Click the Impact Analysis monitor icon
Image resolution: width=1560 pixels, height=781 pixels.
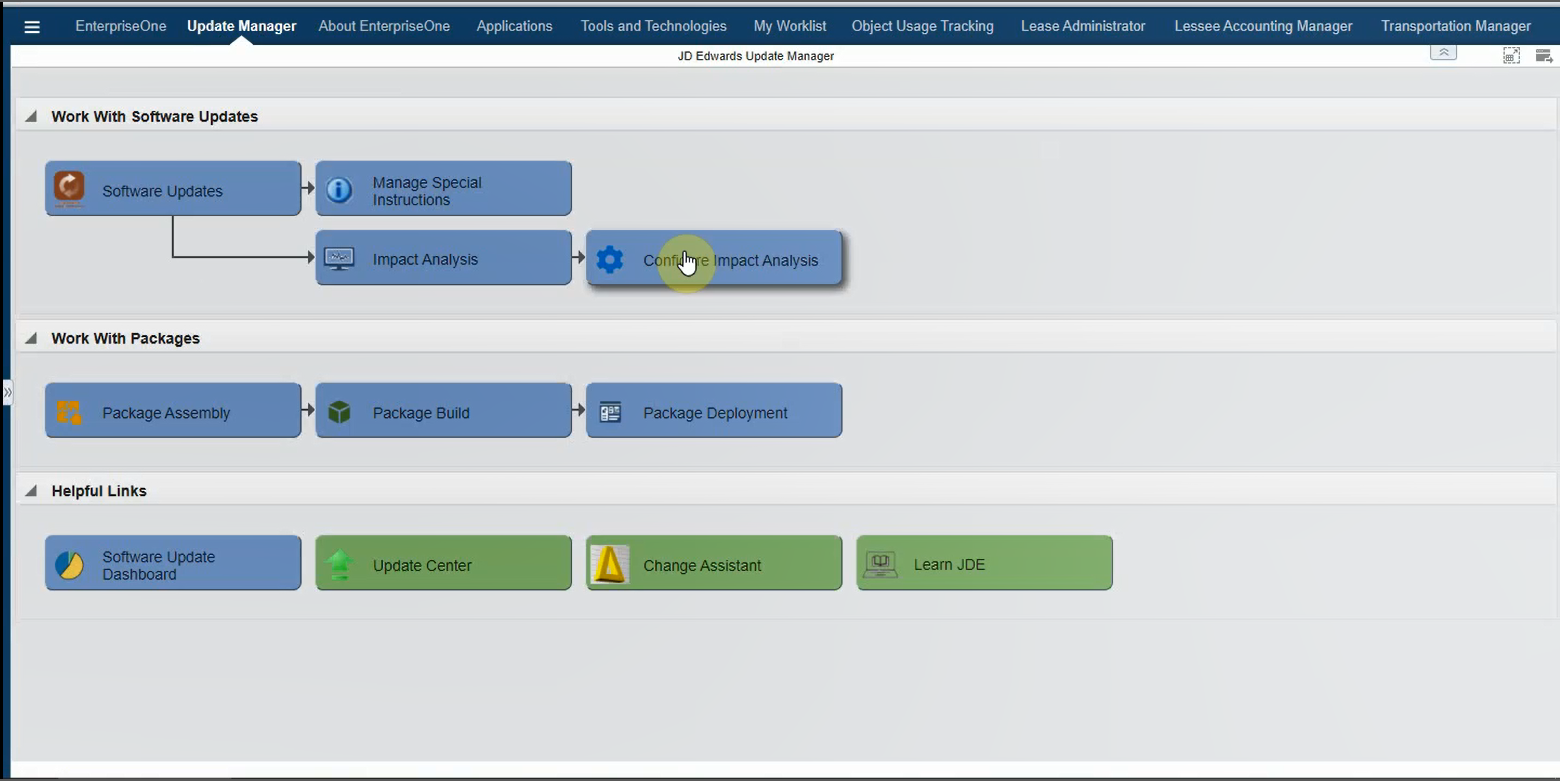coord(339,259)
